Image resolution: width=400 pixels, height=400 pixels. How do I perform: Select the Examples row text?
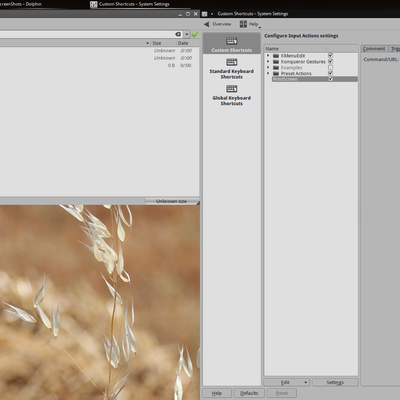pos(291,68)
